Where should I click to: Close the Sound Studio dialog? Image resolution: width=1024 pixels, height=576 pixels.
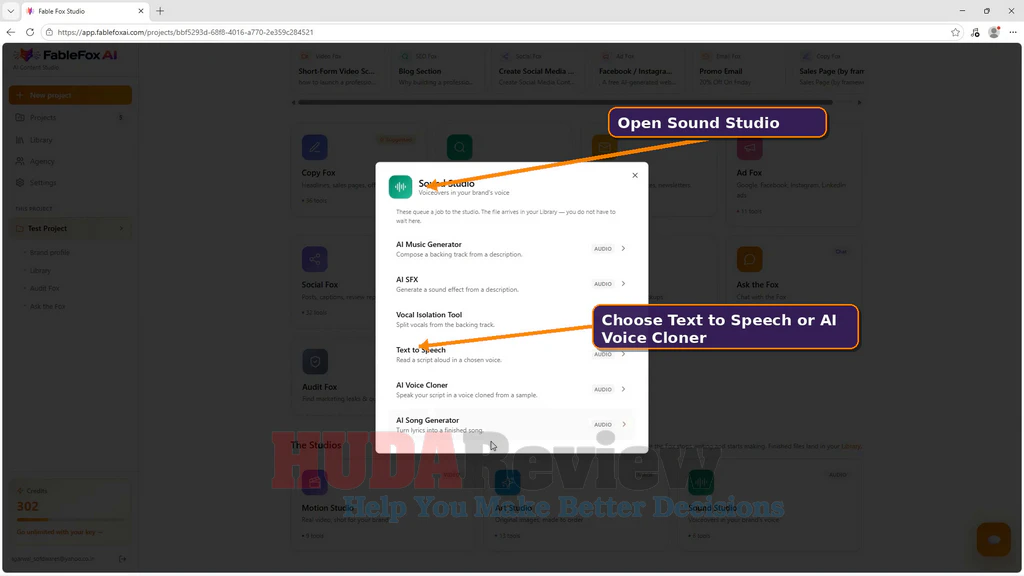coord(635,175)
